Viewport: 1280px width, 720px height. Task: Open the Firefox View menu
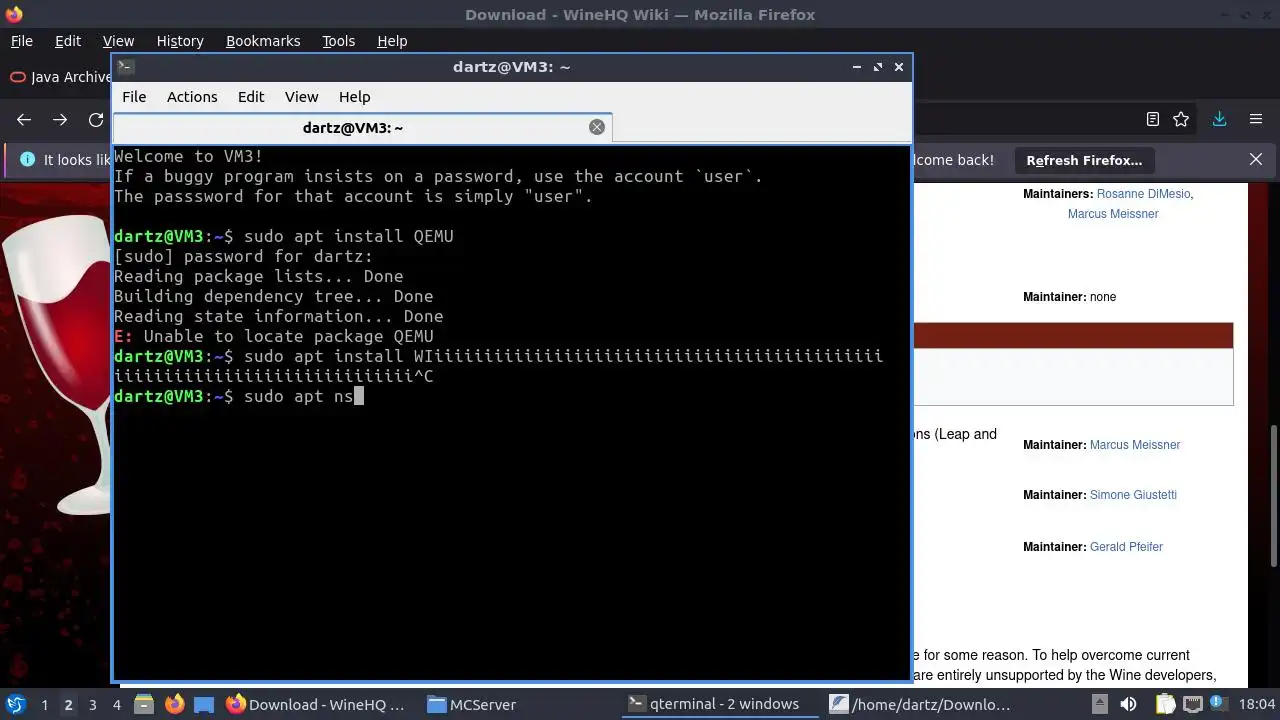click(118, 41)
